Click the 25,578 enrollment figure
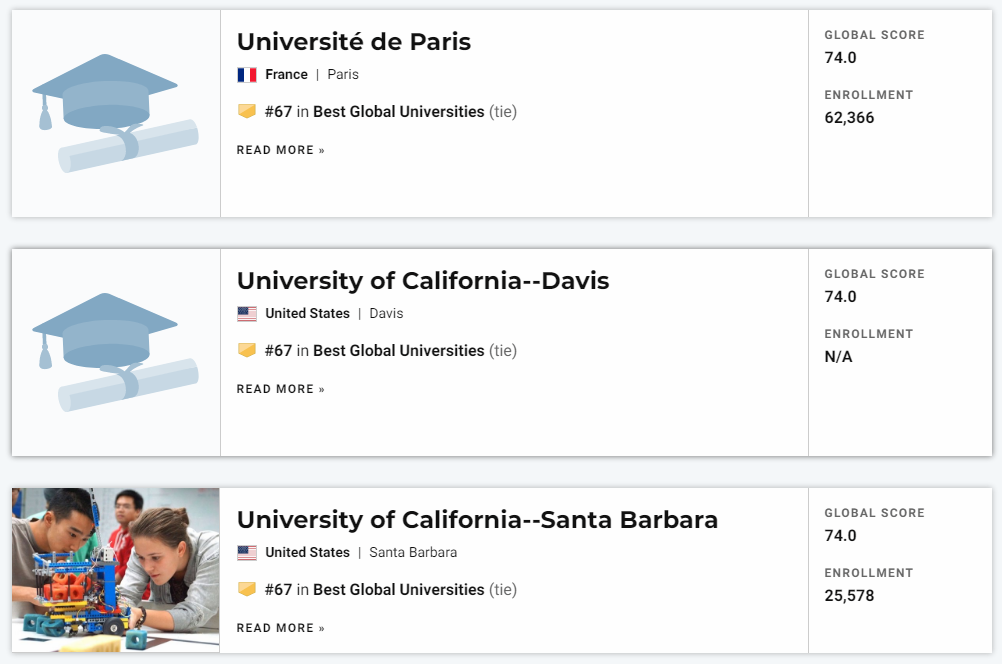 pos(849,596)
